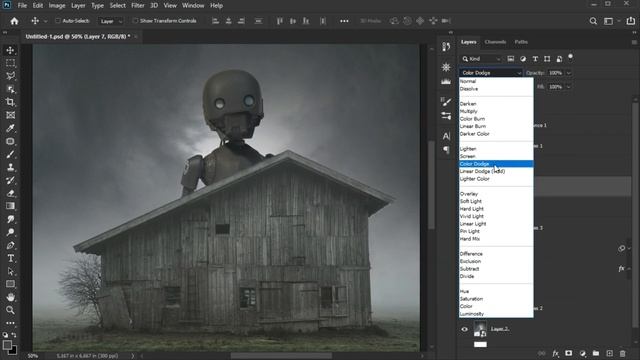
Task: Toggle type layer filter
Action: point(535,59)
